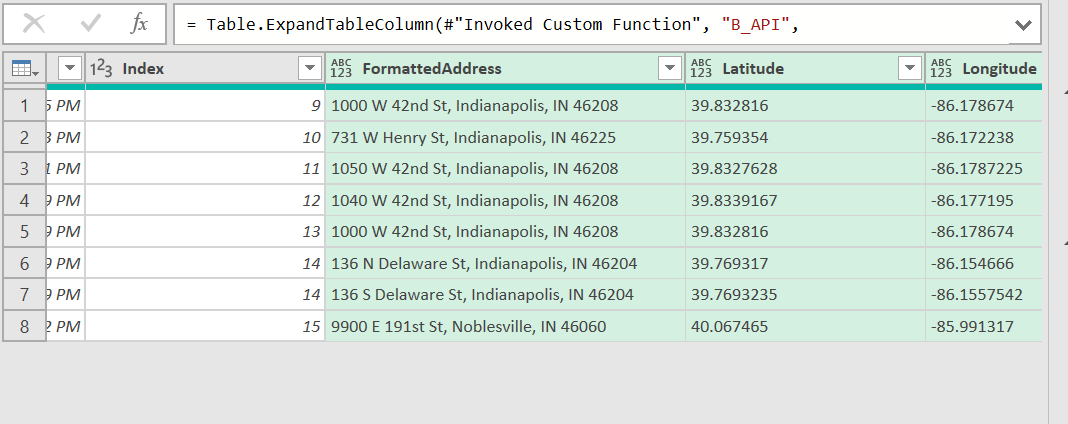The width and height of the screenshot is (1068, 424).
Task: Select row number 5
Action: click(25, 231)
